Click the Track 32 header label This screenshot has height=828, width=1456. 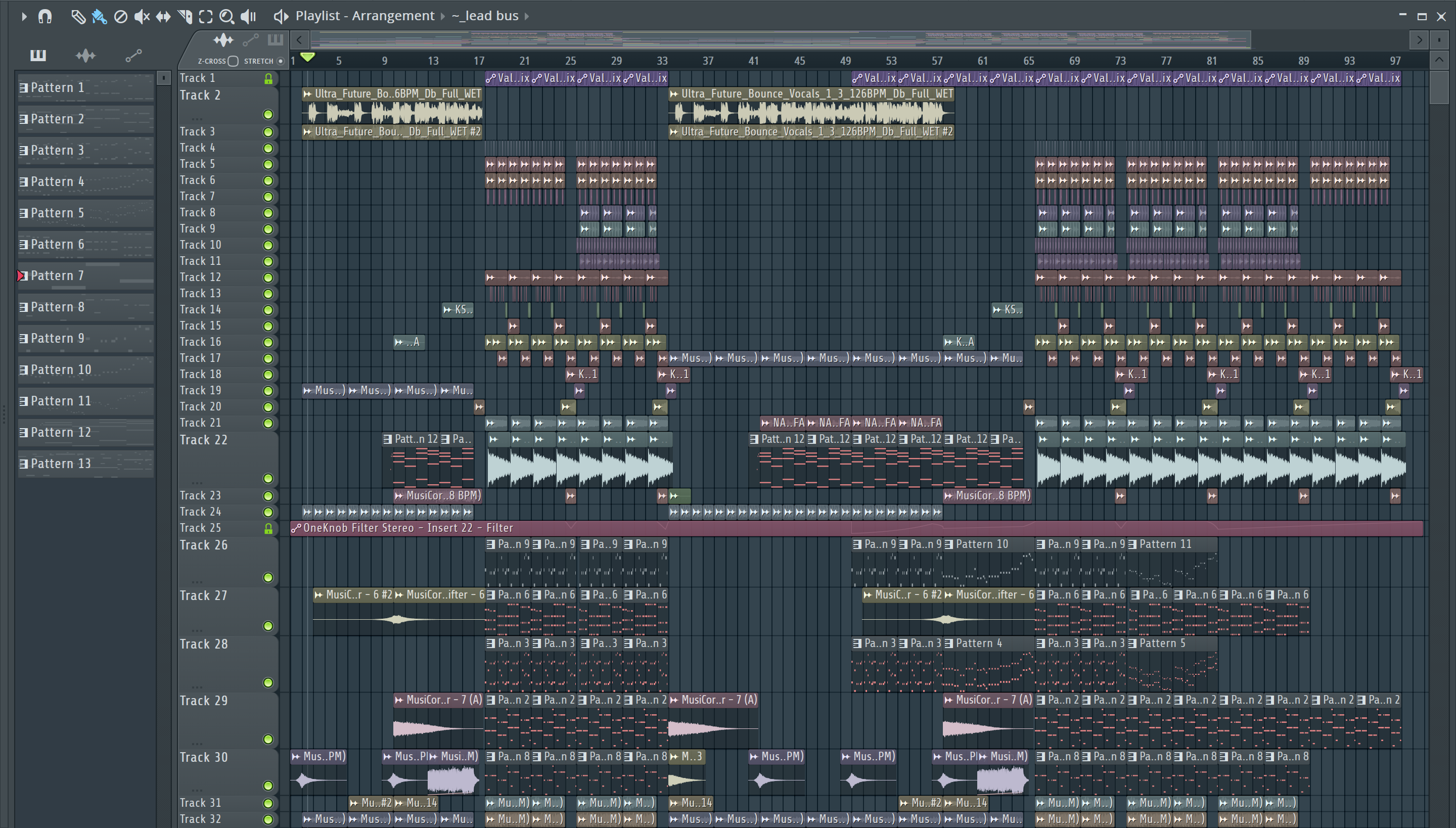(200, 819)
